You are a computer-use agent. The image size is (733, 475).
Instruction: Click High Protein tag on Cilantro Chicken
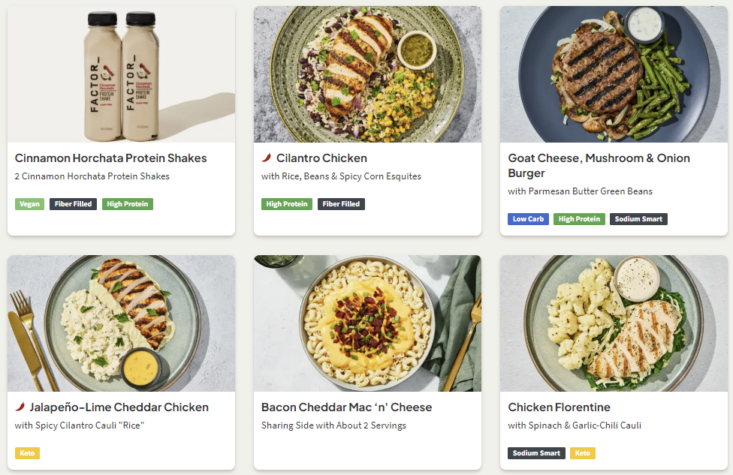pyautogui.click(x=287, y=204)
